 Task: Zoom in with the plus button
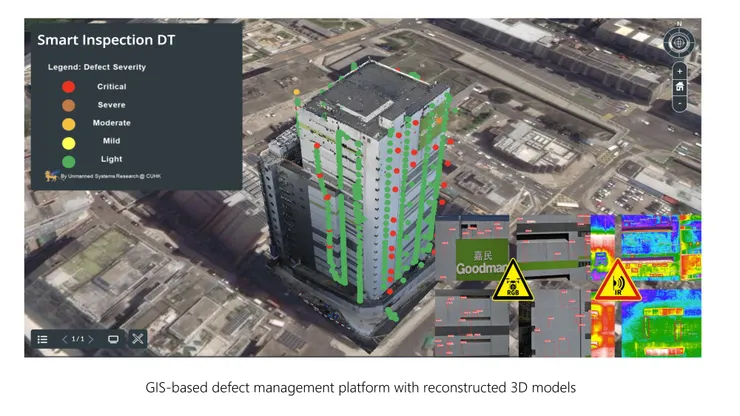[679, 71]
